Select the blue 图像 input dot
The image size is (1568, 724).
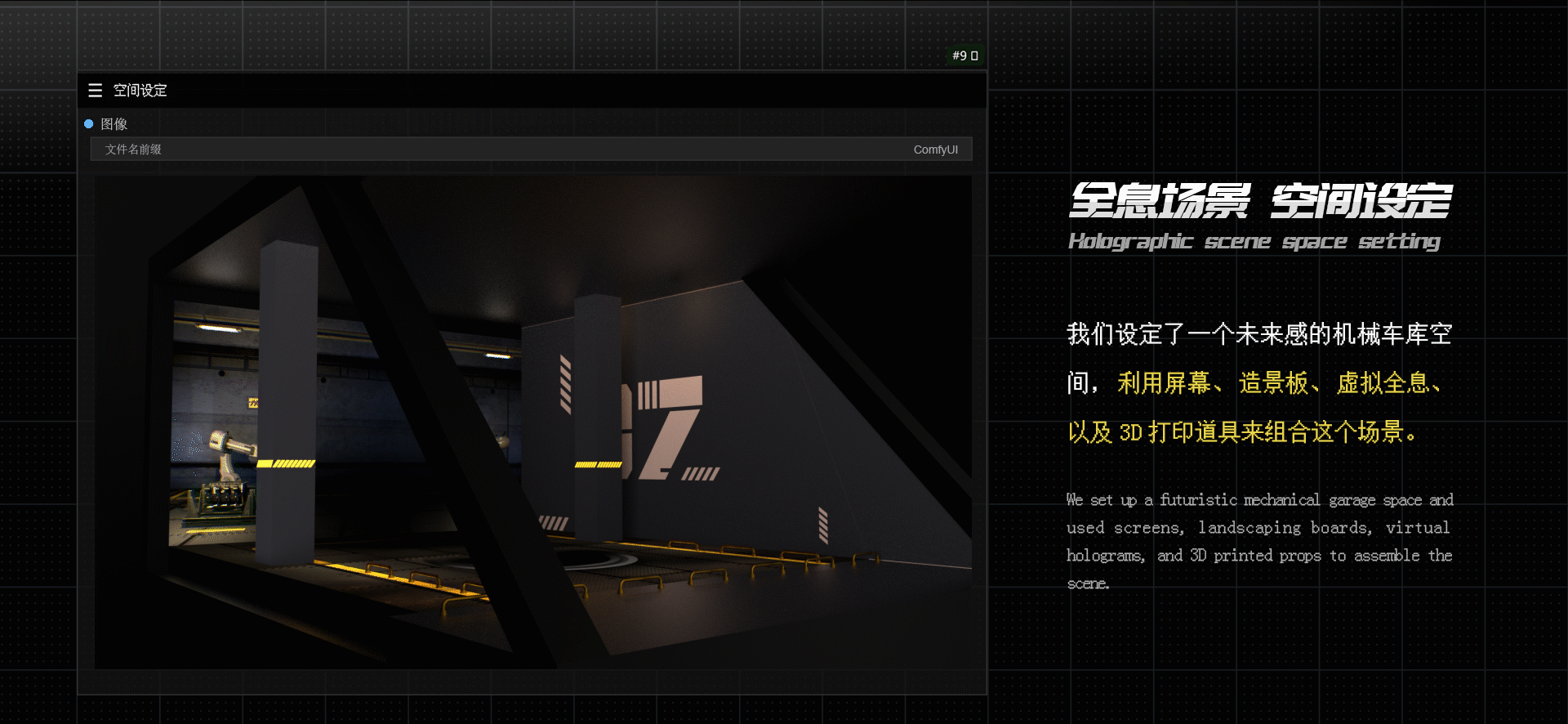coord(89,124)
